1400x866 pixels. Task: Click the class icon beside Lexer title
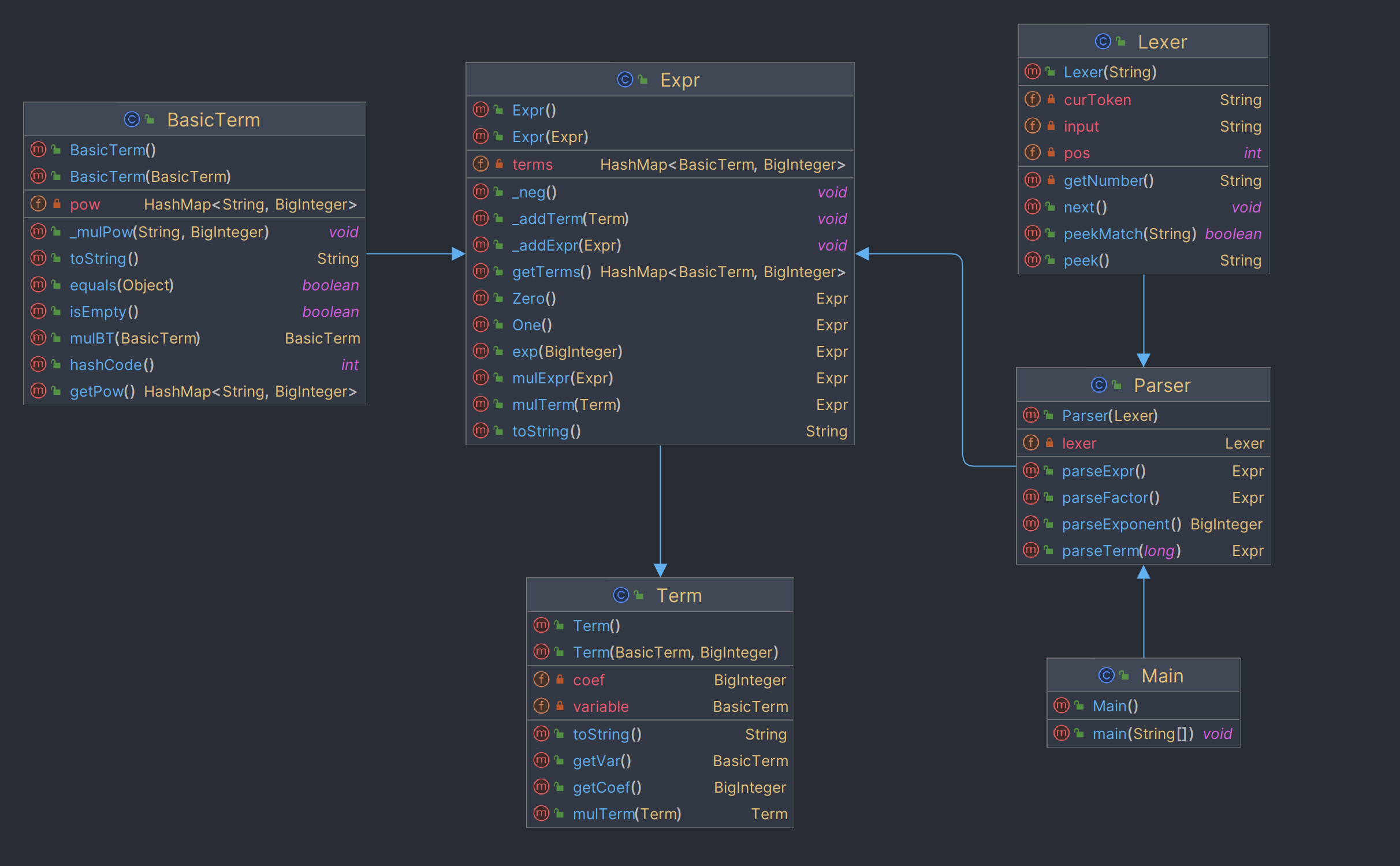point(1103,42)
